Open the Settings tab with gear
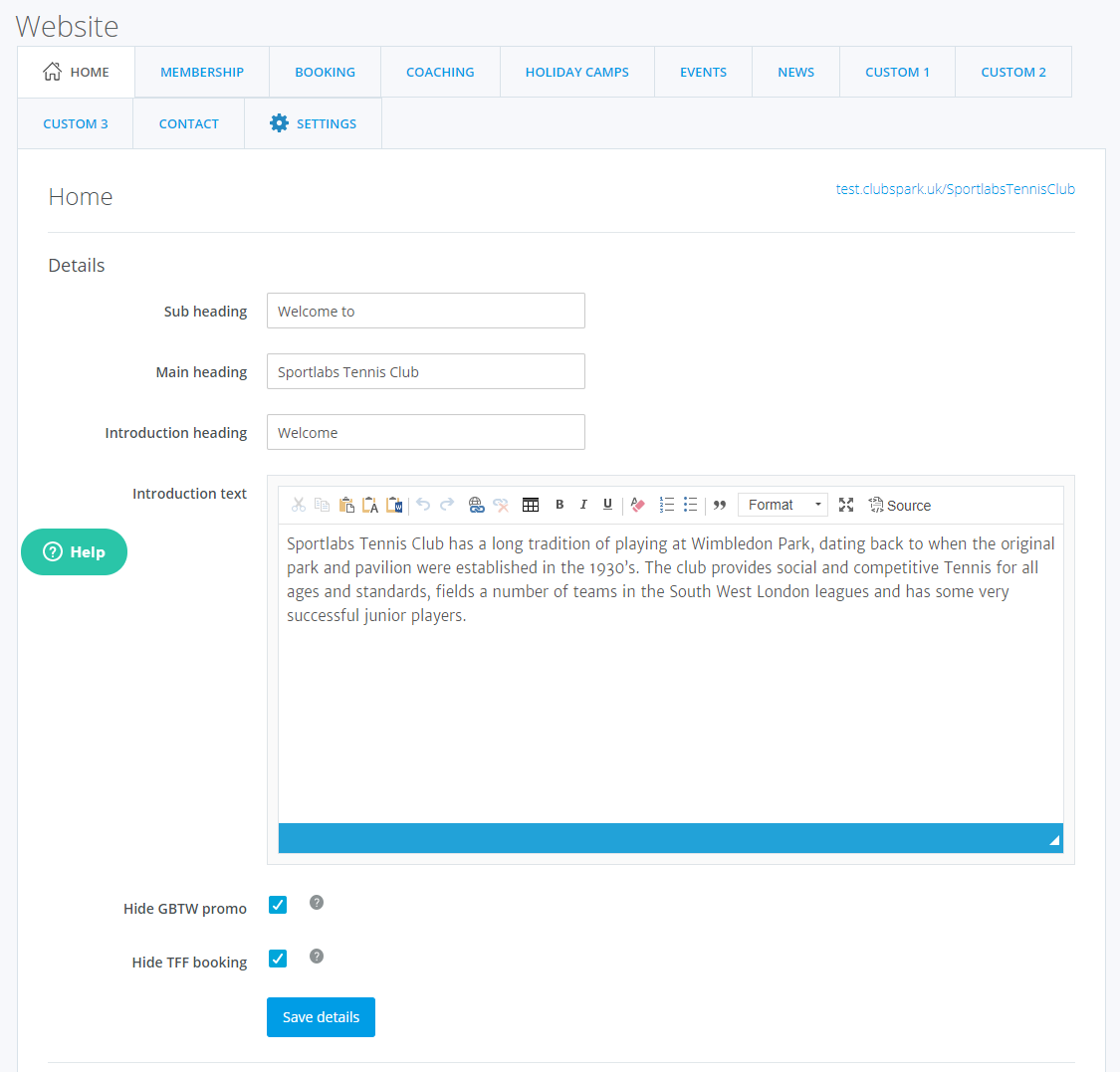Viewport: 1120px width, 1072px height. [x=314, y=123]
